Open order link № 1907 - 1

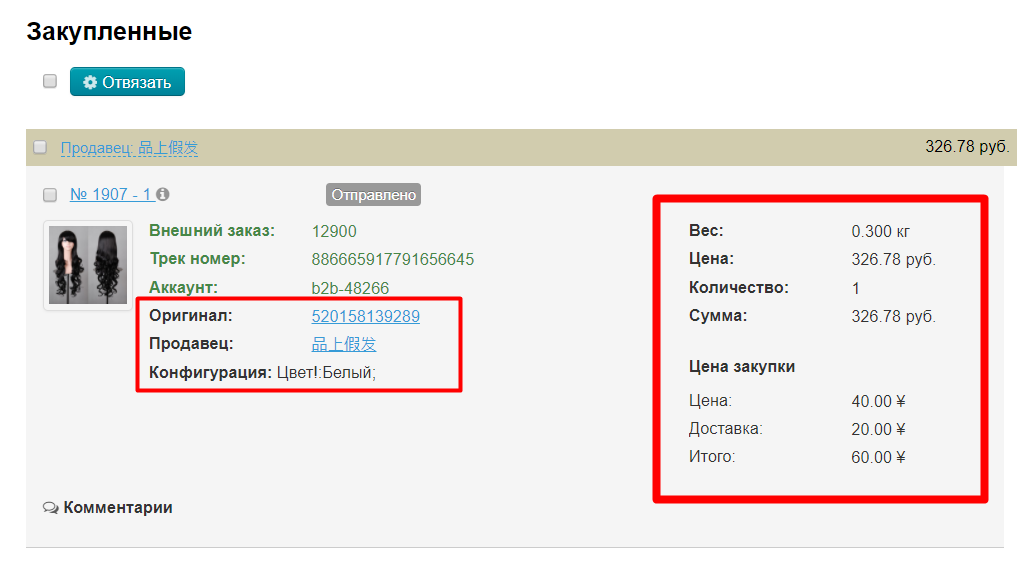point(110,195)
